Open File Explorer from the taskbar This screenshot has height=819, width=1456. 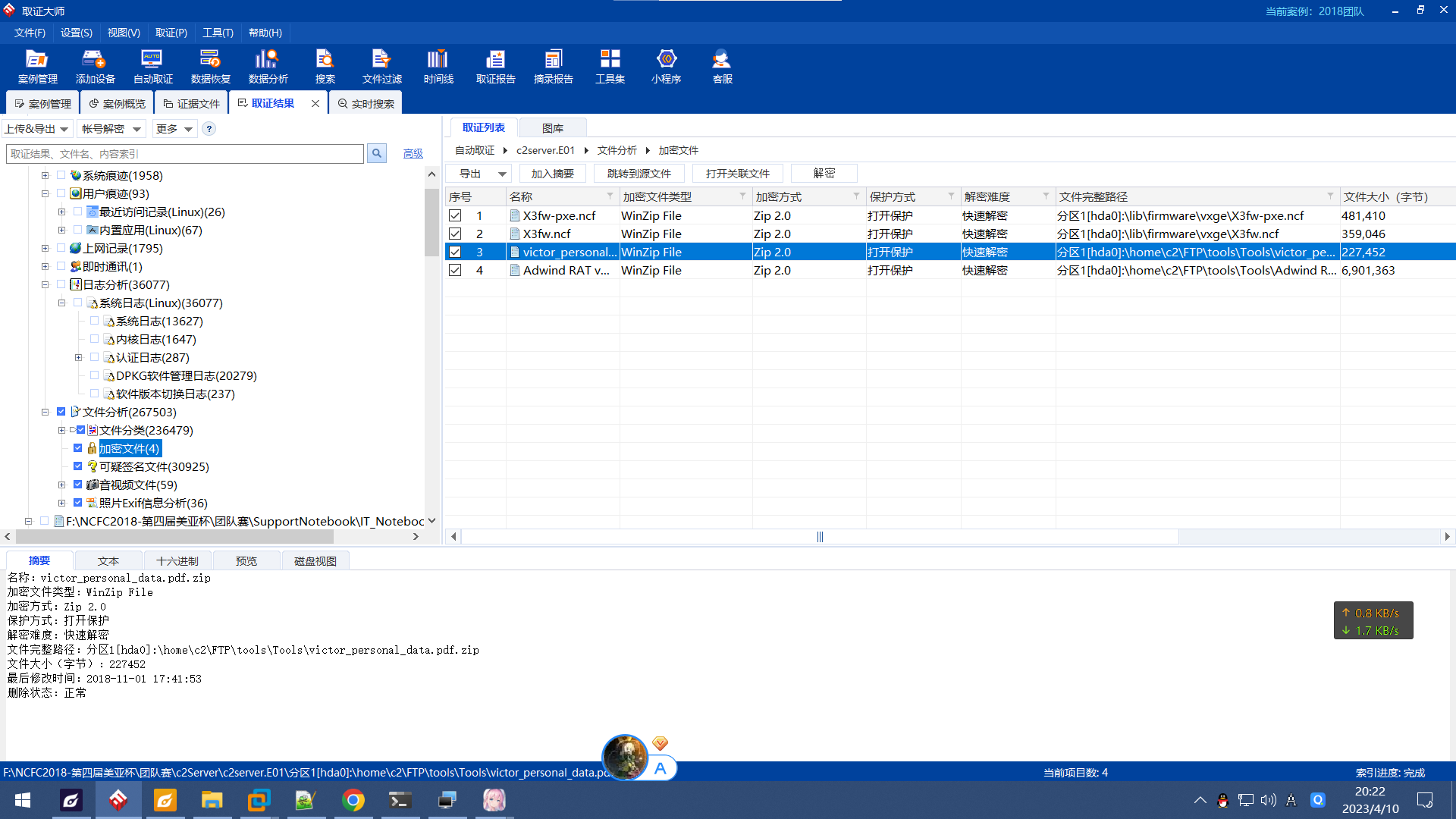212,800
